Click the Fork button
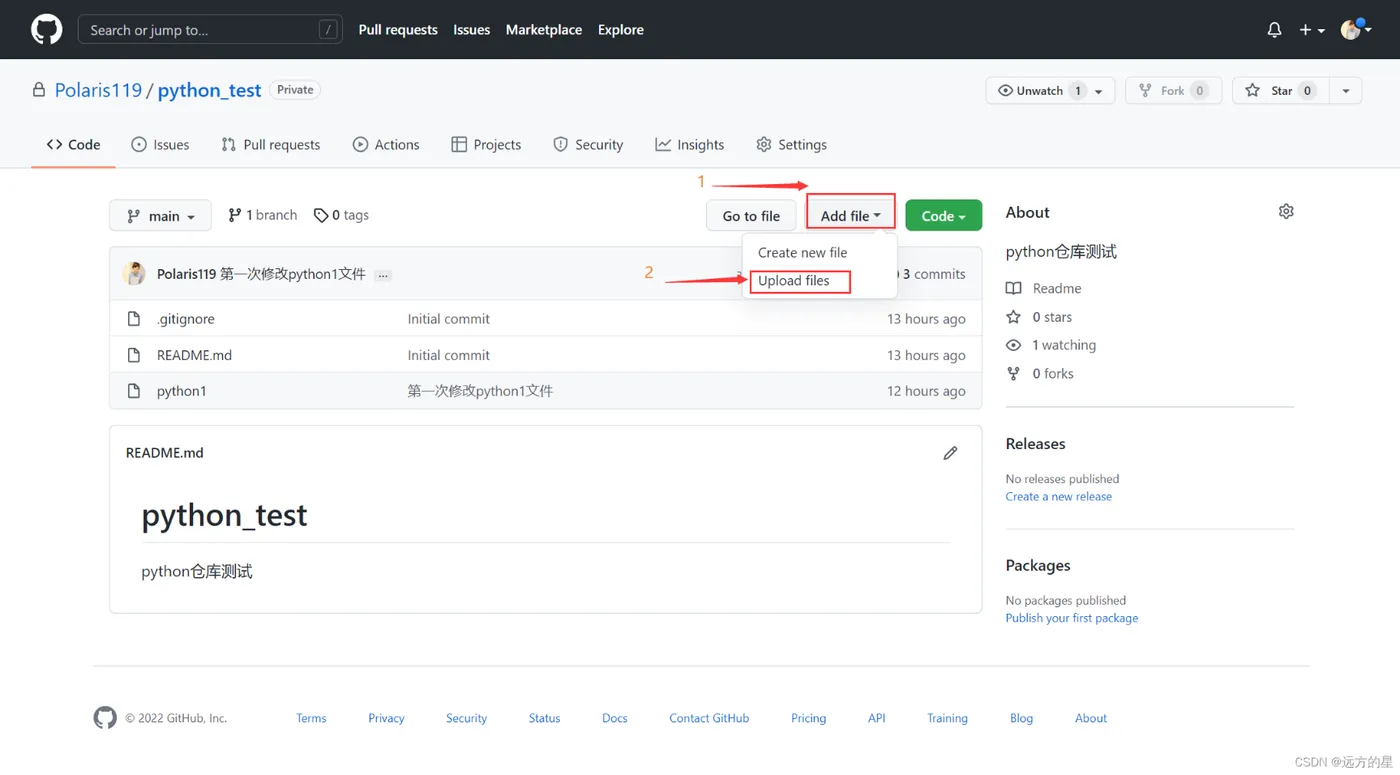 (x=1173, y=91)
